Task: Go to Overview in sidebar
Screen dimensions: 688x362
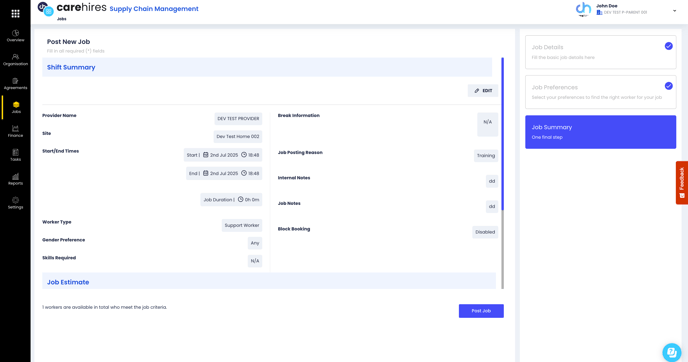Action: point(15,36)
